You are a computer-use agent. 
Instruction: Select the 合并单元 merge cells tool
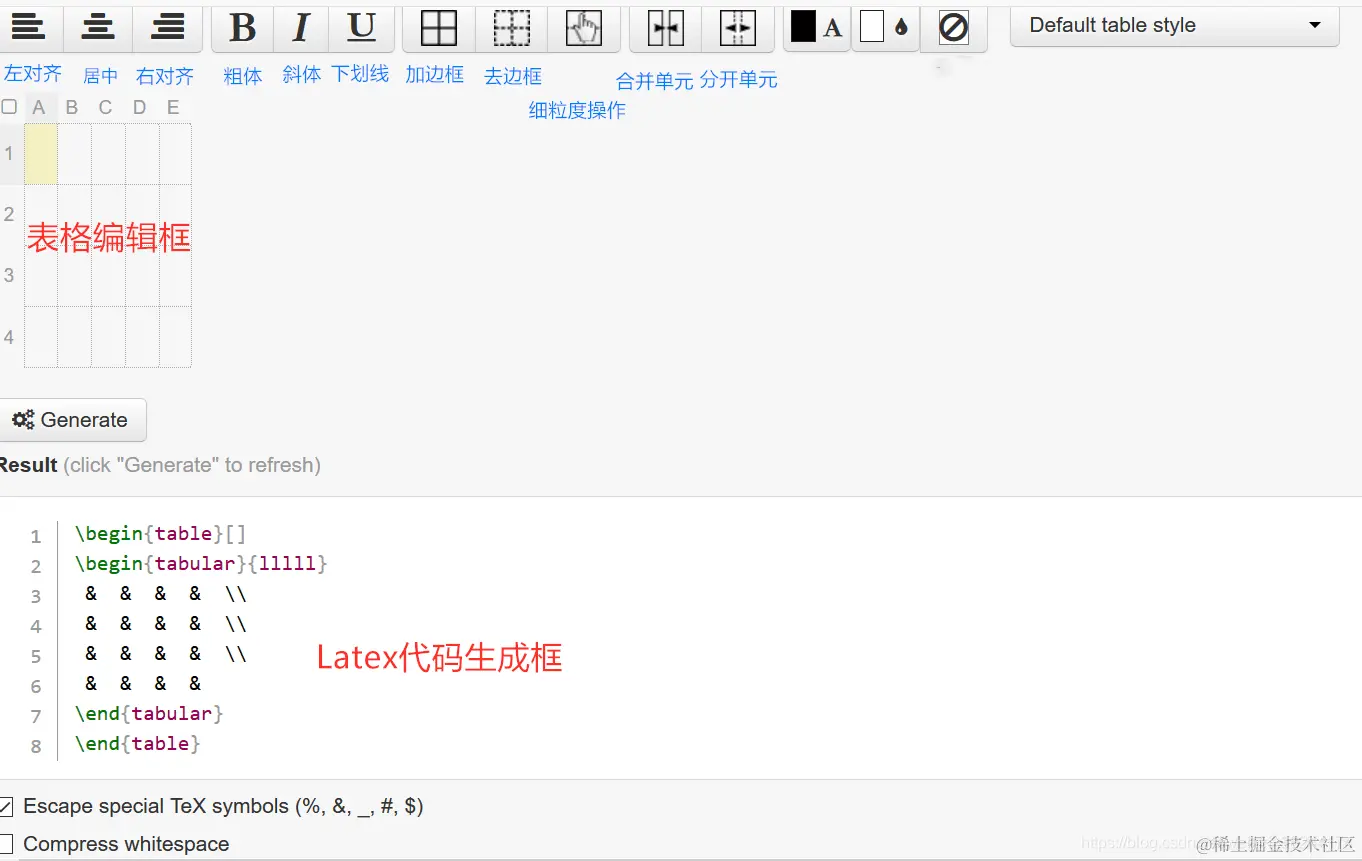664,28
